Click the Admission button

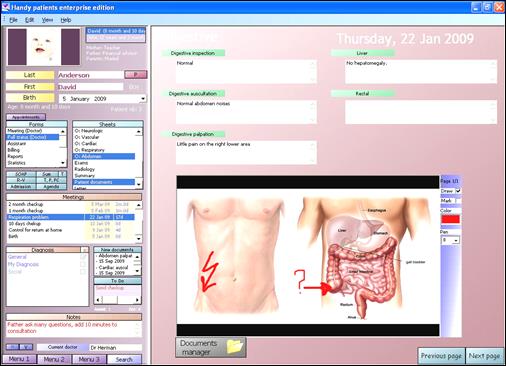click(x=21, y=186)
